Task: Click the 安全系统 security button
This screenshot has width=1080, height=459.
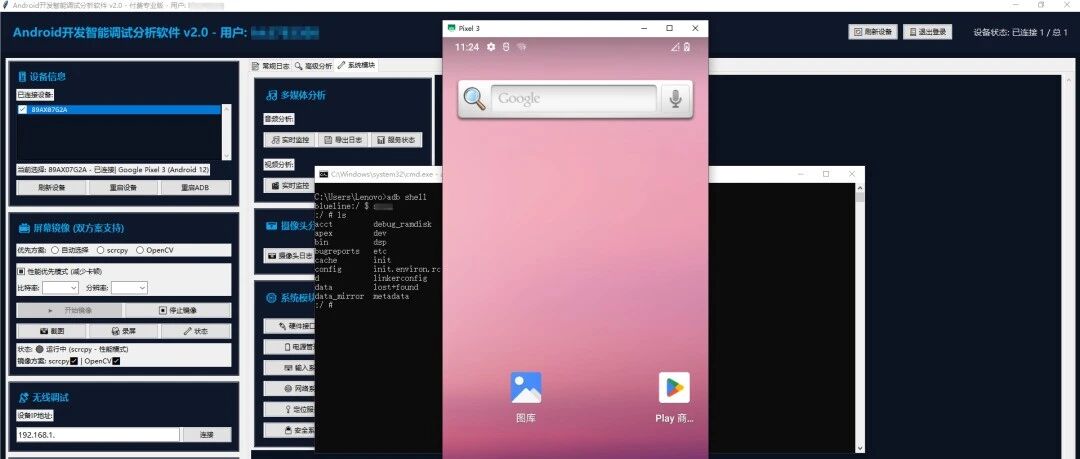Action: click(289, 431)
